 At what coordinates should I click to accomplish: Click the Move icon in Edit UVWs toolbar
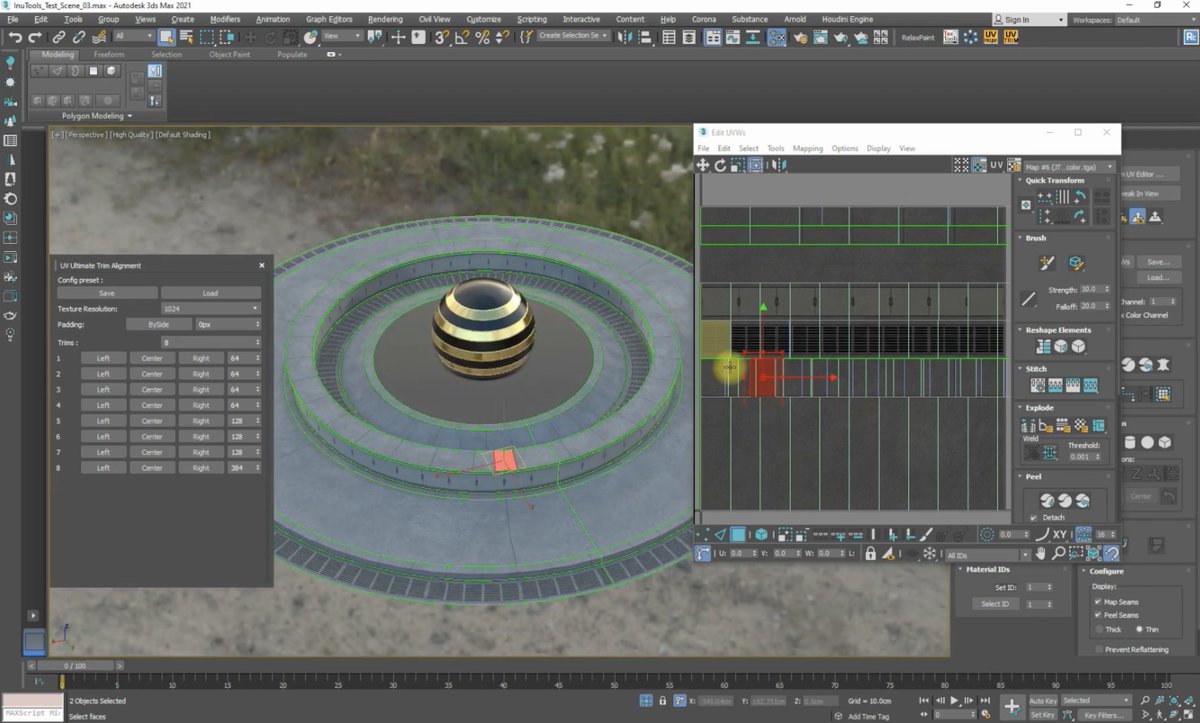[703, 165]
